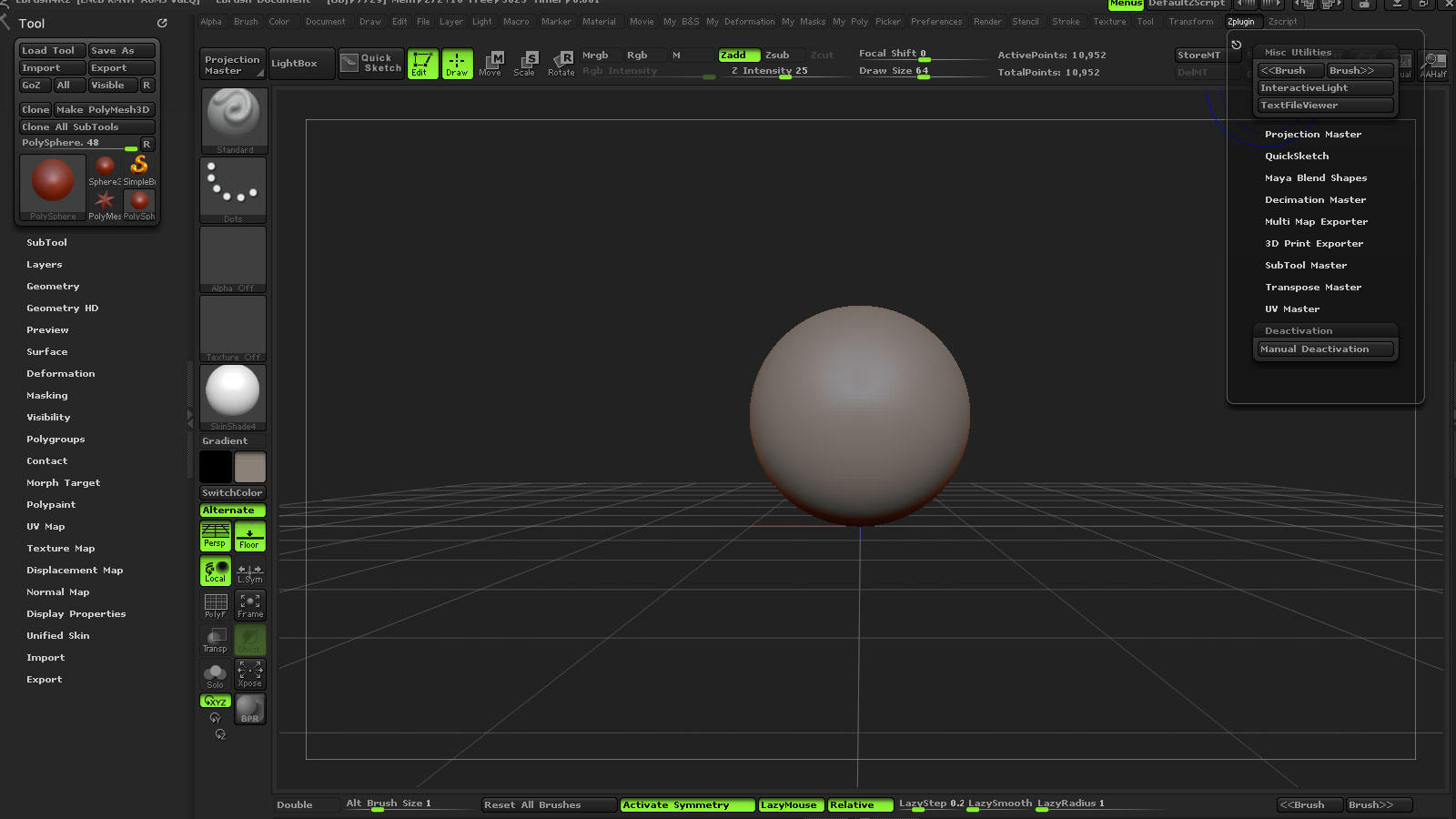Select the Move tool icon
Image resolution: width=1456 pixels, height=819 pixels.
491,63
